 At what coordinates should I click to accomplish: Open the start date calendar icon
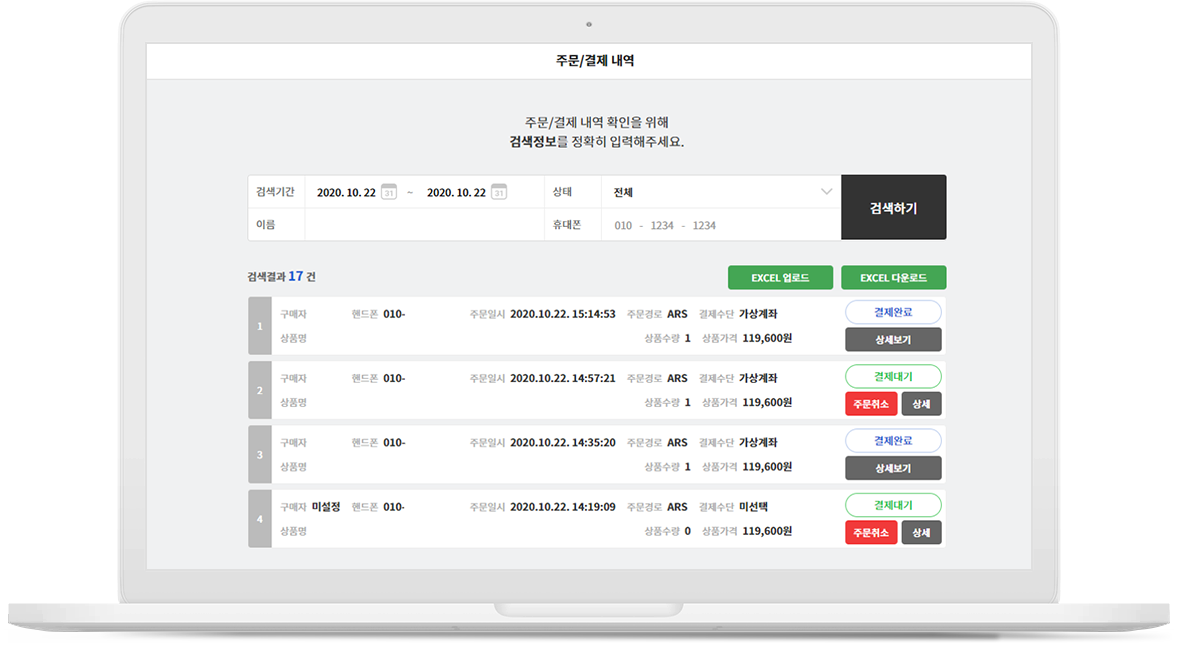(x=389, y=192)
